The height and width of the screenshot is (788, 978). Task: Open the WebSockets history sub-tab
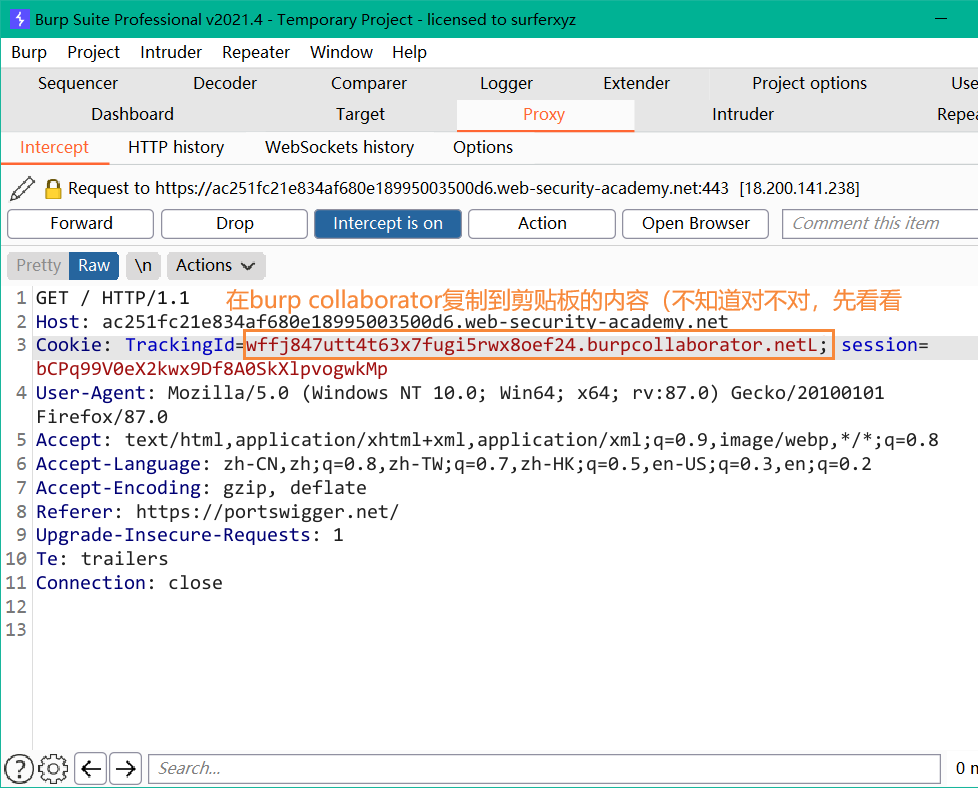click(339, 148)
